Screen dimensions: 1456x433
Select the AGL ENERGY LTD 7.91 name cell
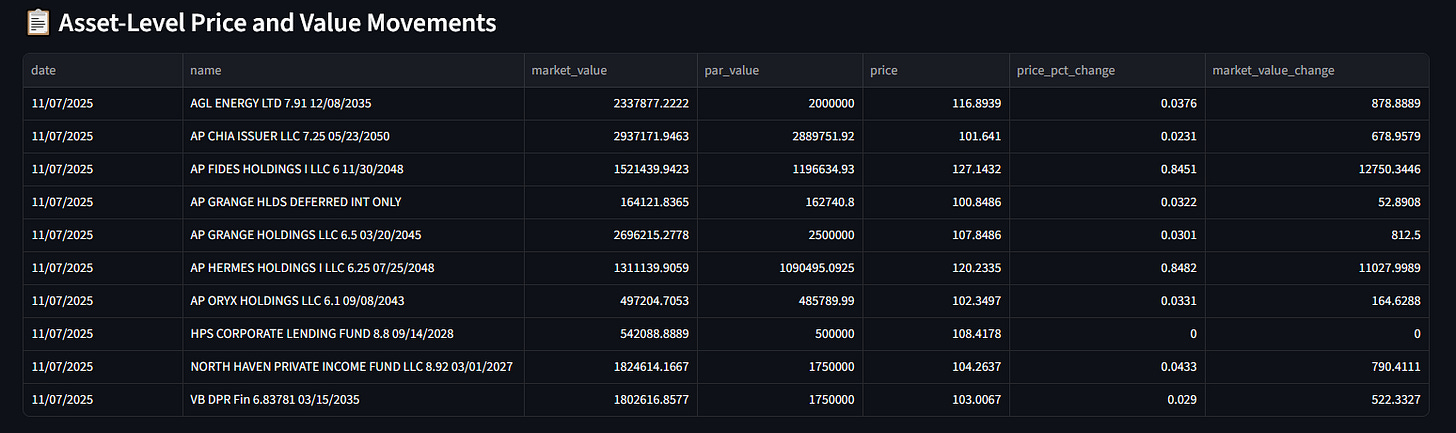353,103
